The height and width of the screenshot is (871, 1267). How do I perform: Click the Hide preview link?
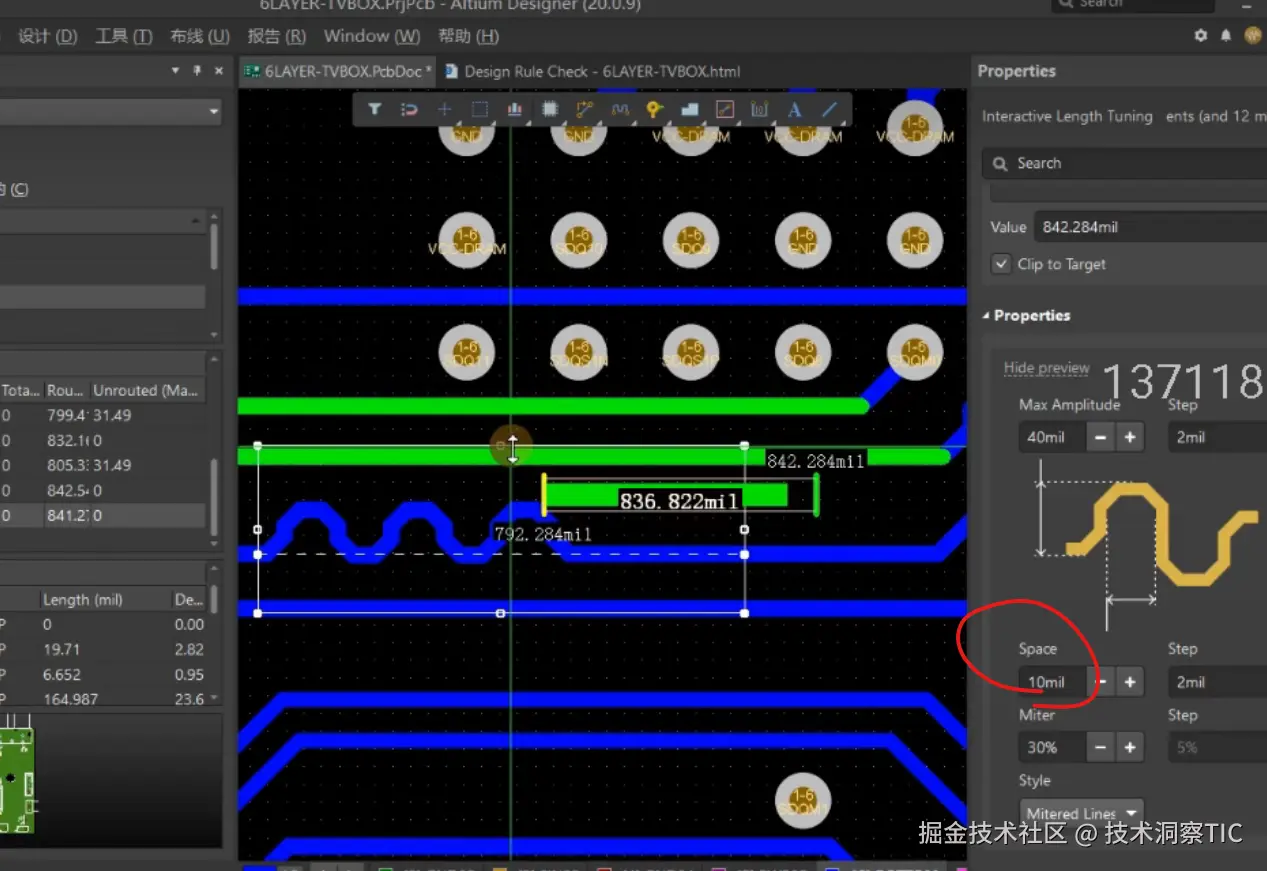click(x=1046, y=368)
